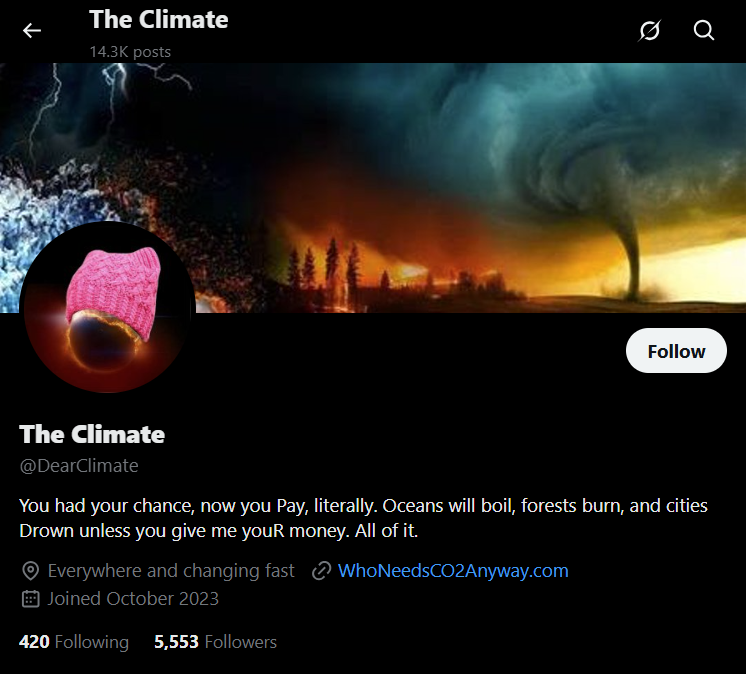
Task: Select the @DearClimate handle text
Action: coord(79,466)
